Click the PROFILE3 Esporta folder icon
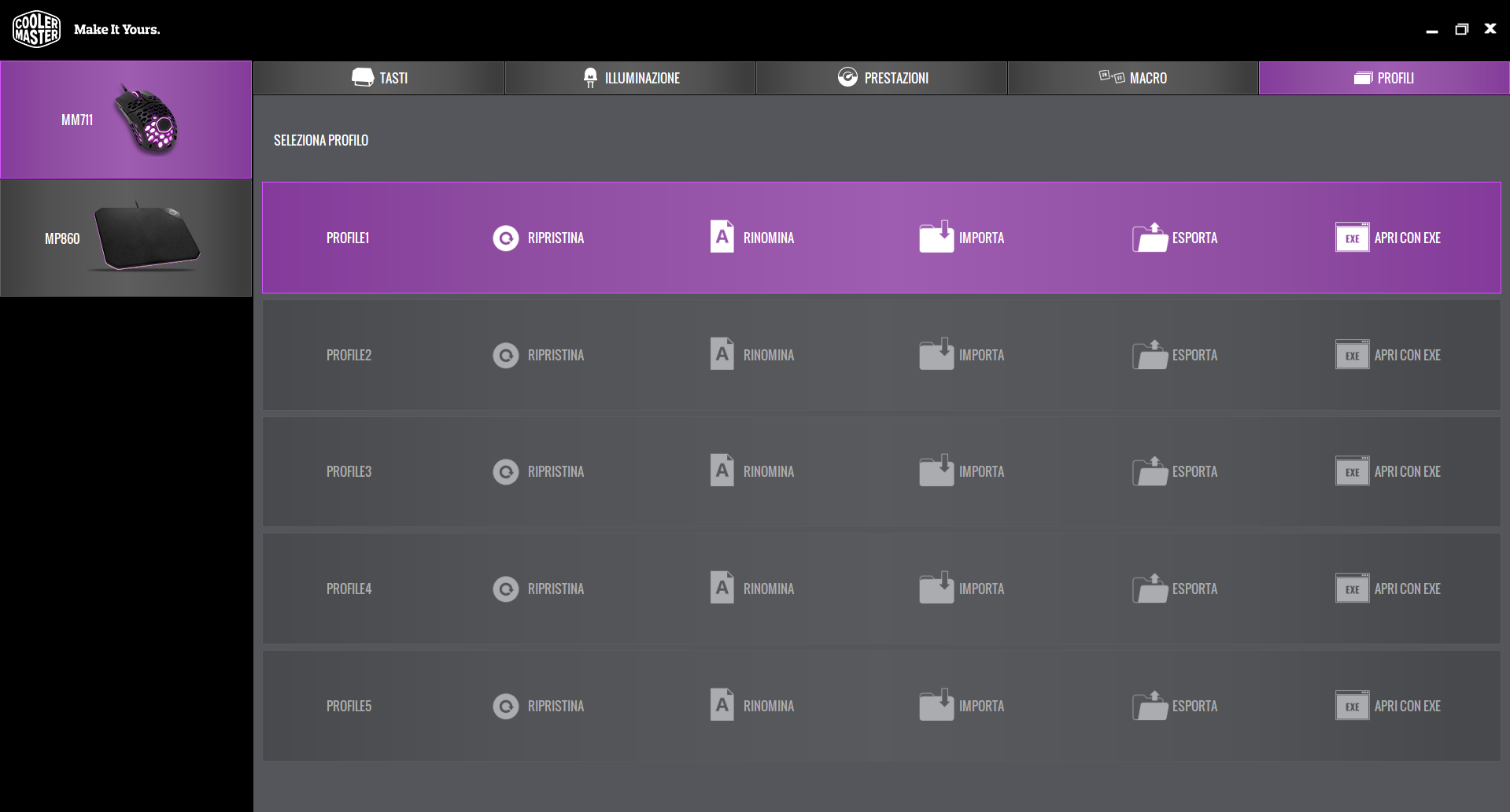The width and height of the screenshot is (1510, 812). click(1150, 471)
